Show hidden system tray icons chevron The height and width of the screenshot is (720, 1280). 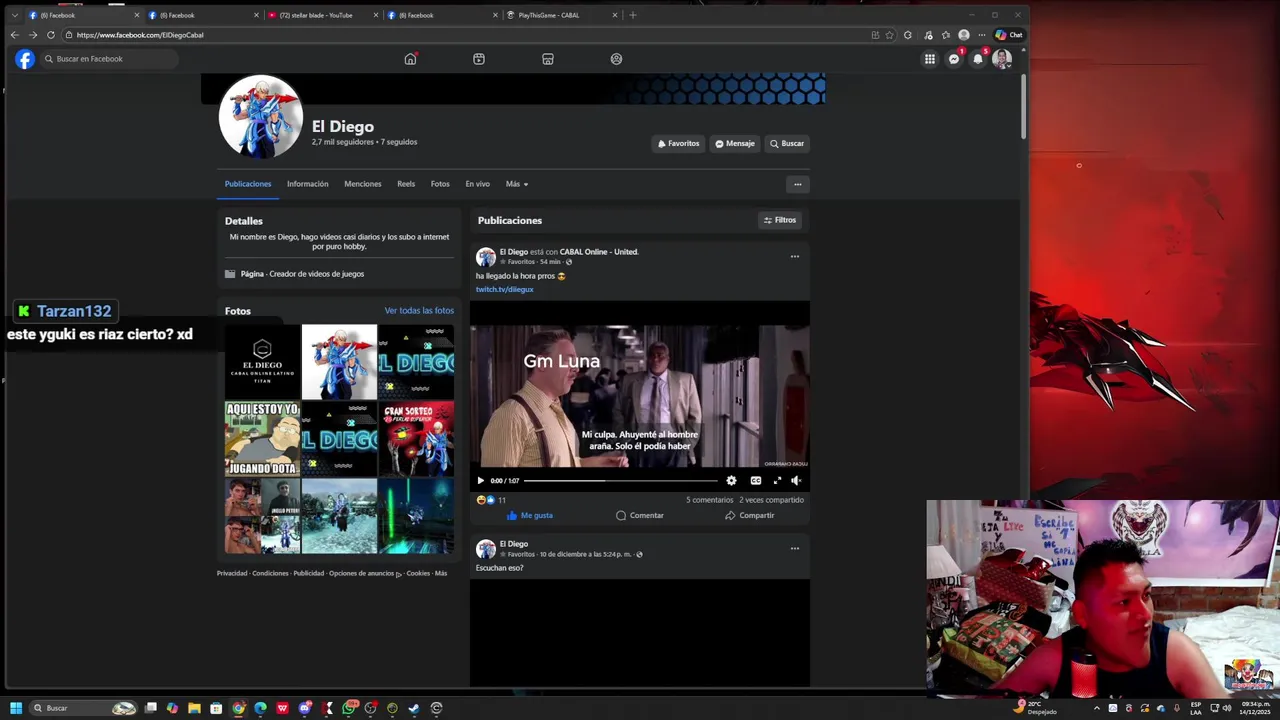tap(1096, 708)
